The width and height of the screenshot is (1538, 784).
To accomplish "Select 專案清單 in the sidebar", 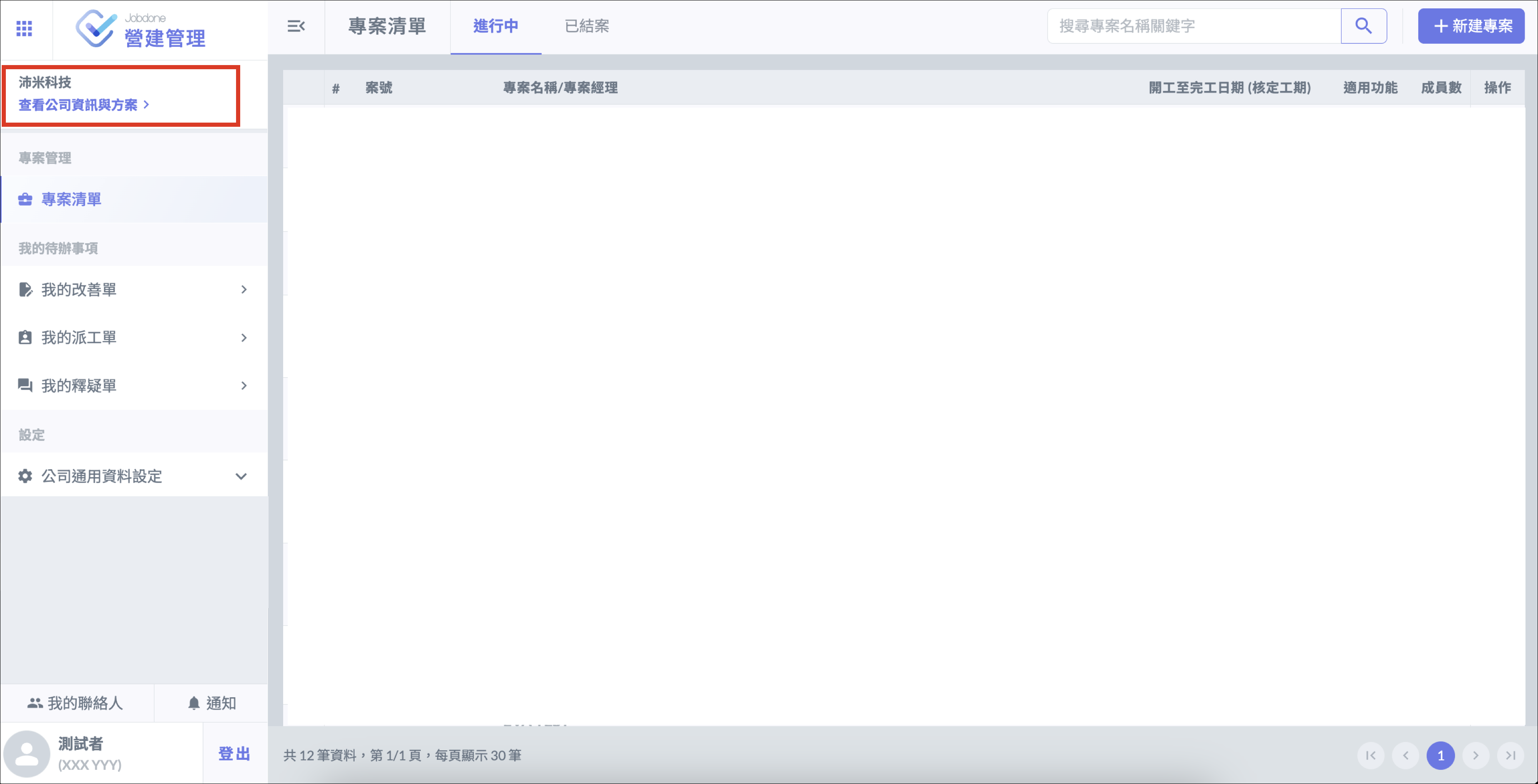I will tap(72, 199).
